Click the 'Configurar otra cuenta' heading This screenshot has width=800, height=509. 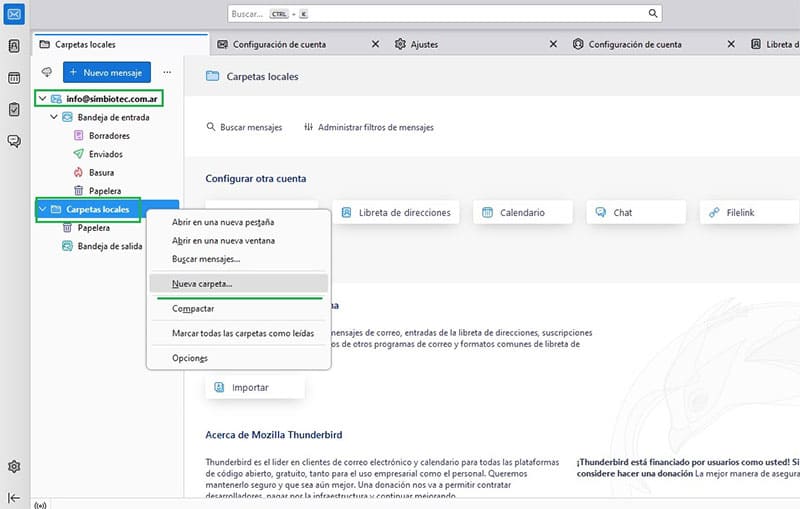256,179
